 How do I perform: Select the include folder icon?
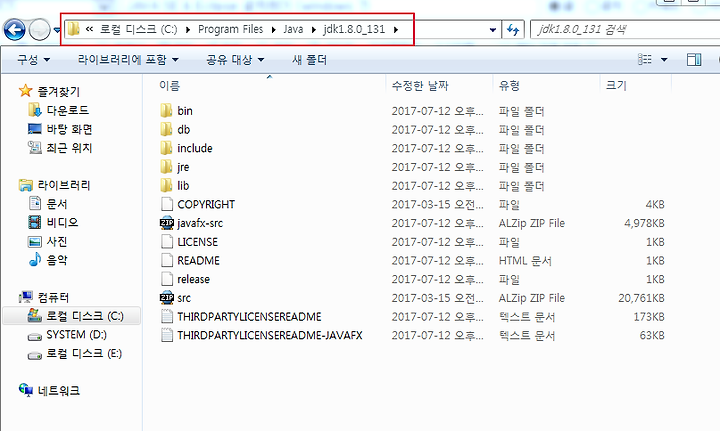[x=166, y=148]
